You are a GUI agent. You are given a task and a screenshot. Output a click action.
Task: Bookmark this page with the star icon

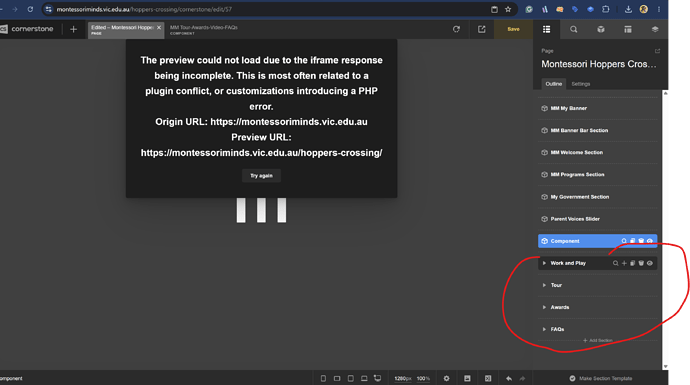click(508, 9)
